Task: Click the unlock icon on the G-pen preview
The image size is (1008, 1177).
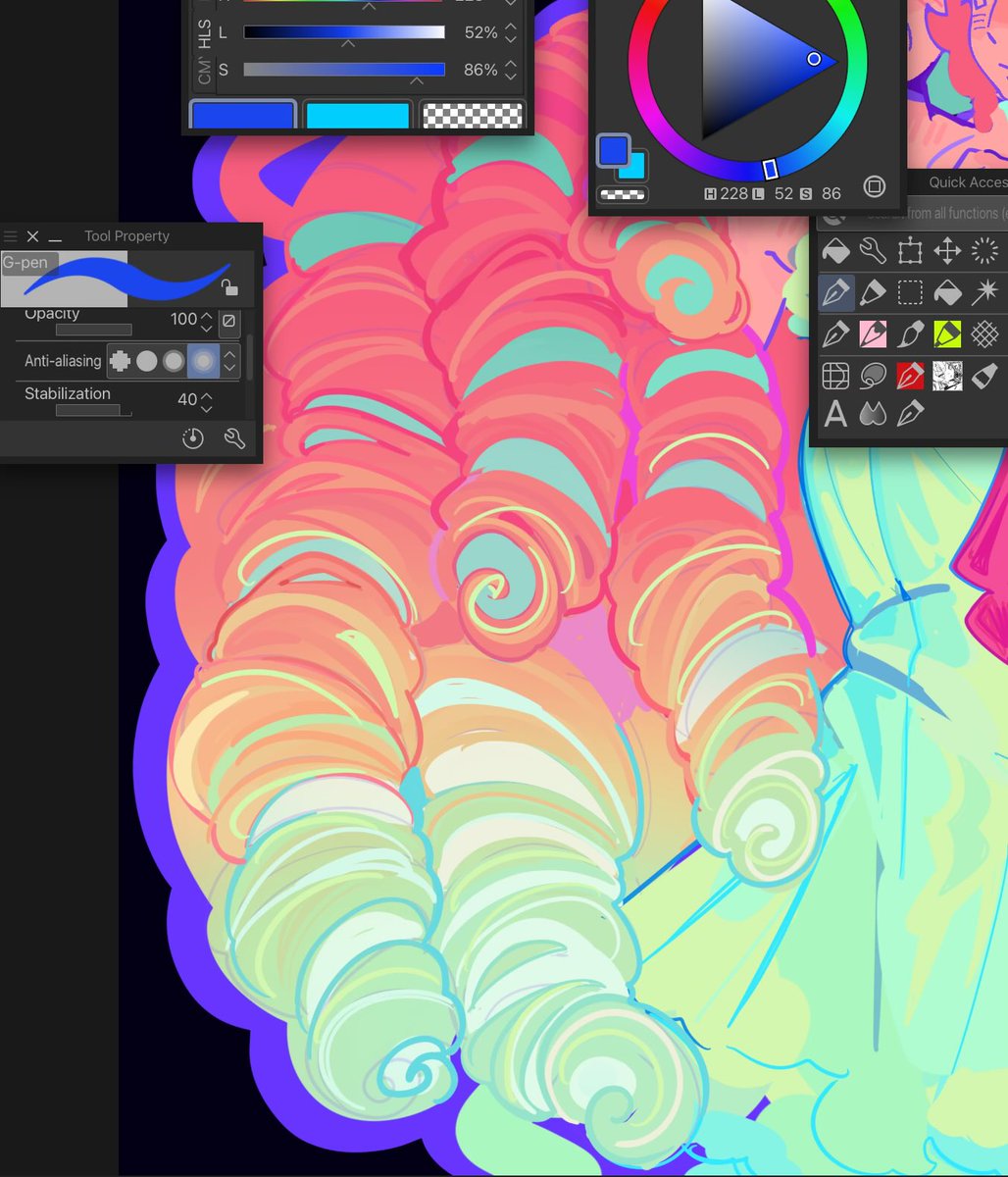Action: [230, 288]
